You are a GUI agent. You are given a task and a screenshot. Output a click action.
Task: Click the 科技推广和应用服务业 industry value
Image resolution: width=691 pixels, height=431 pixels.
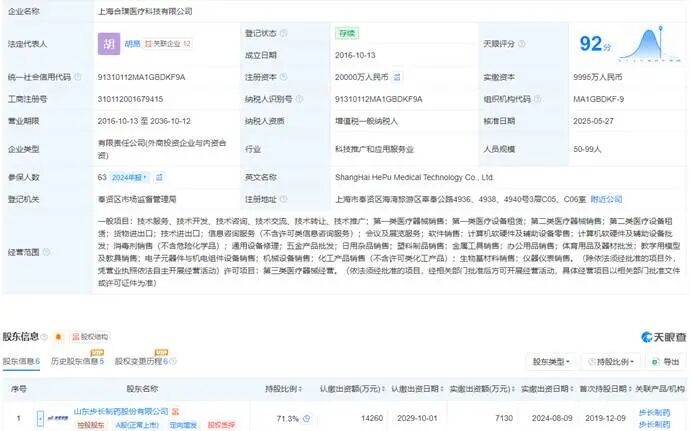pyautogui.click(x=375, y=149)
